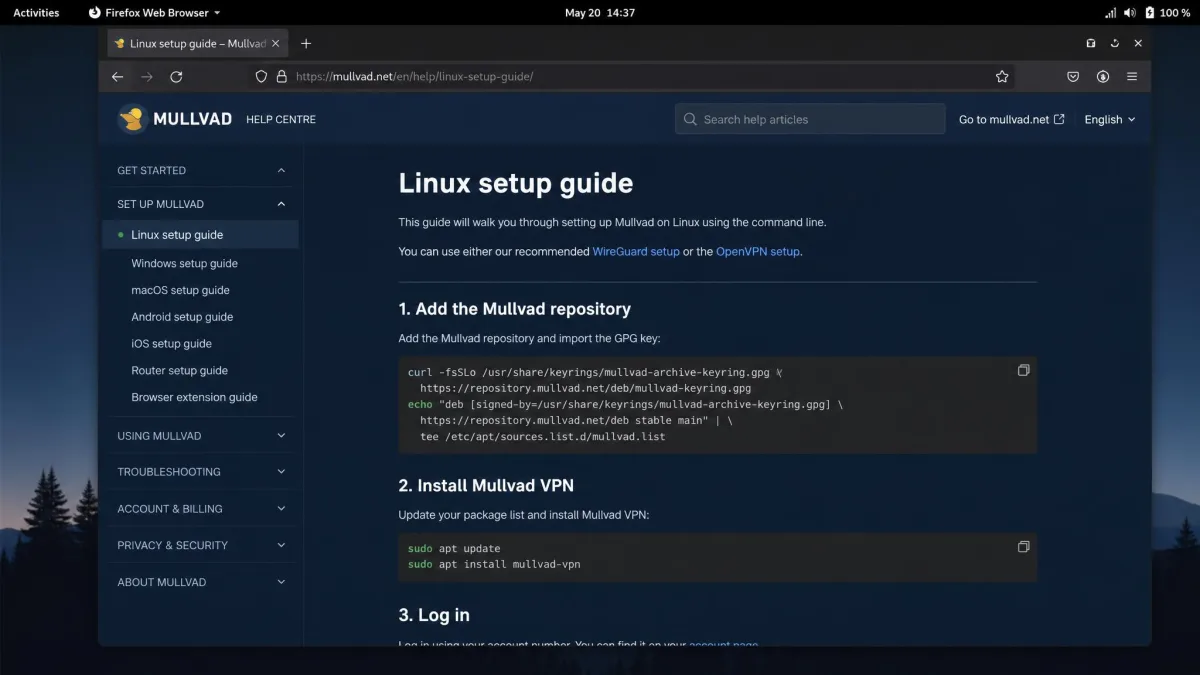Screen dimensions: 1200x675
Task: Click the Mullvad logo
Action: tap(175, 119)
